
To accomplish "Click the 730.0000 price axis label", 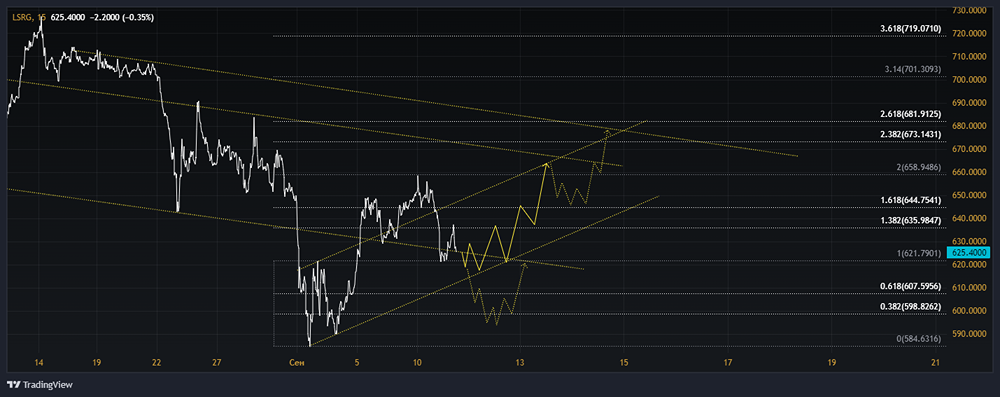I will pos(969,10).
